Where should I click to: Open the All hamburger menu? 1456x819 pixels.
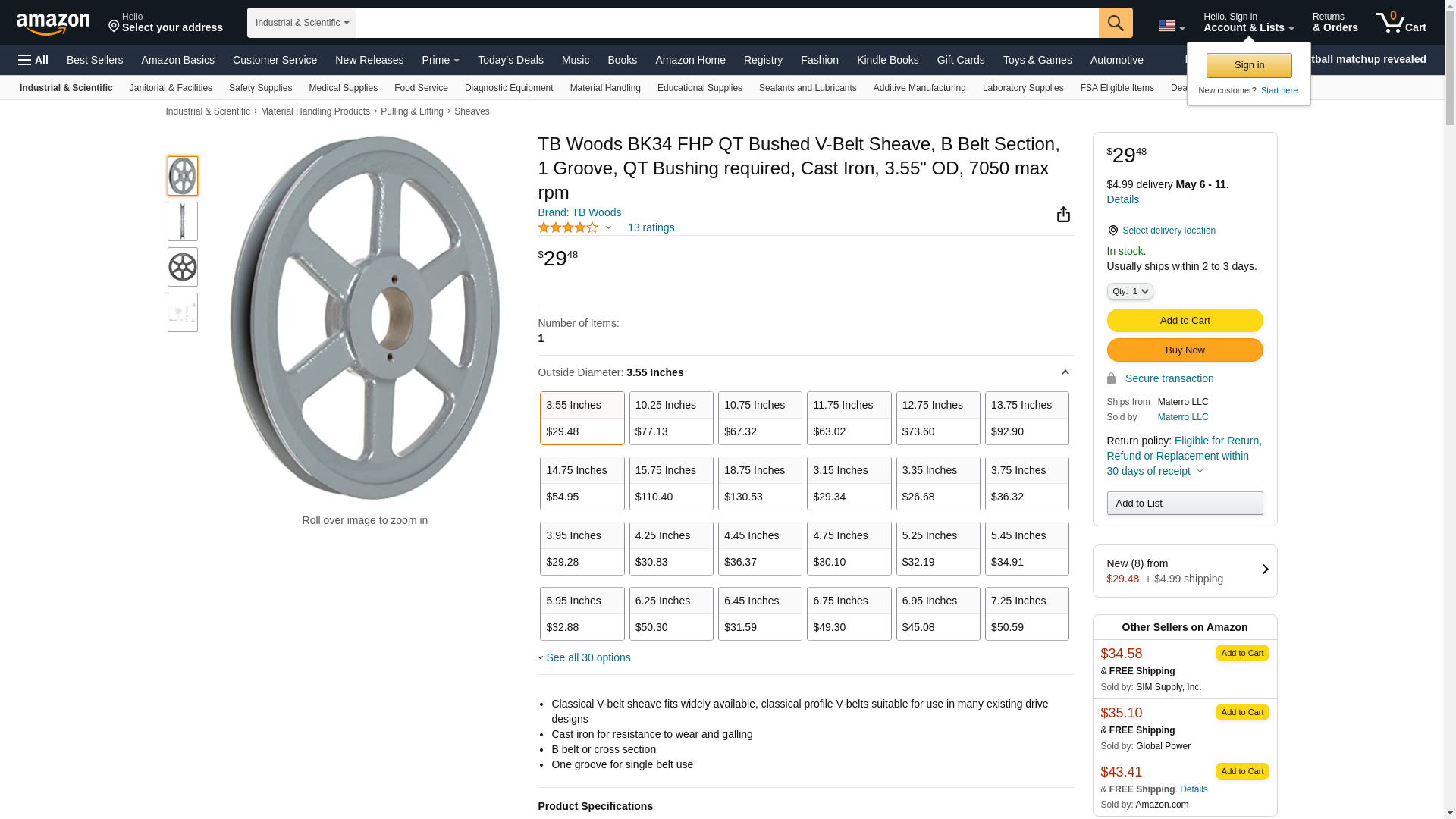33,60
